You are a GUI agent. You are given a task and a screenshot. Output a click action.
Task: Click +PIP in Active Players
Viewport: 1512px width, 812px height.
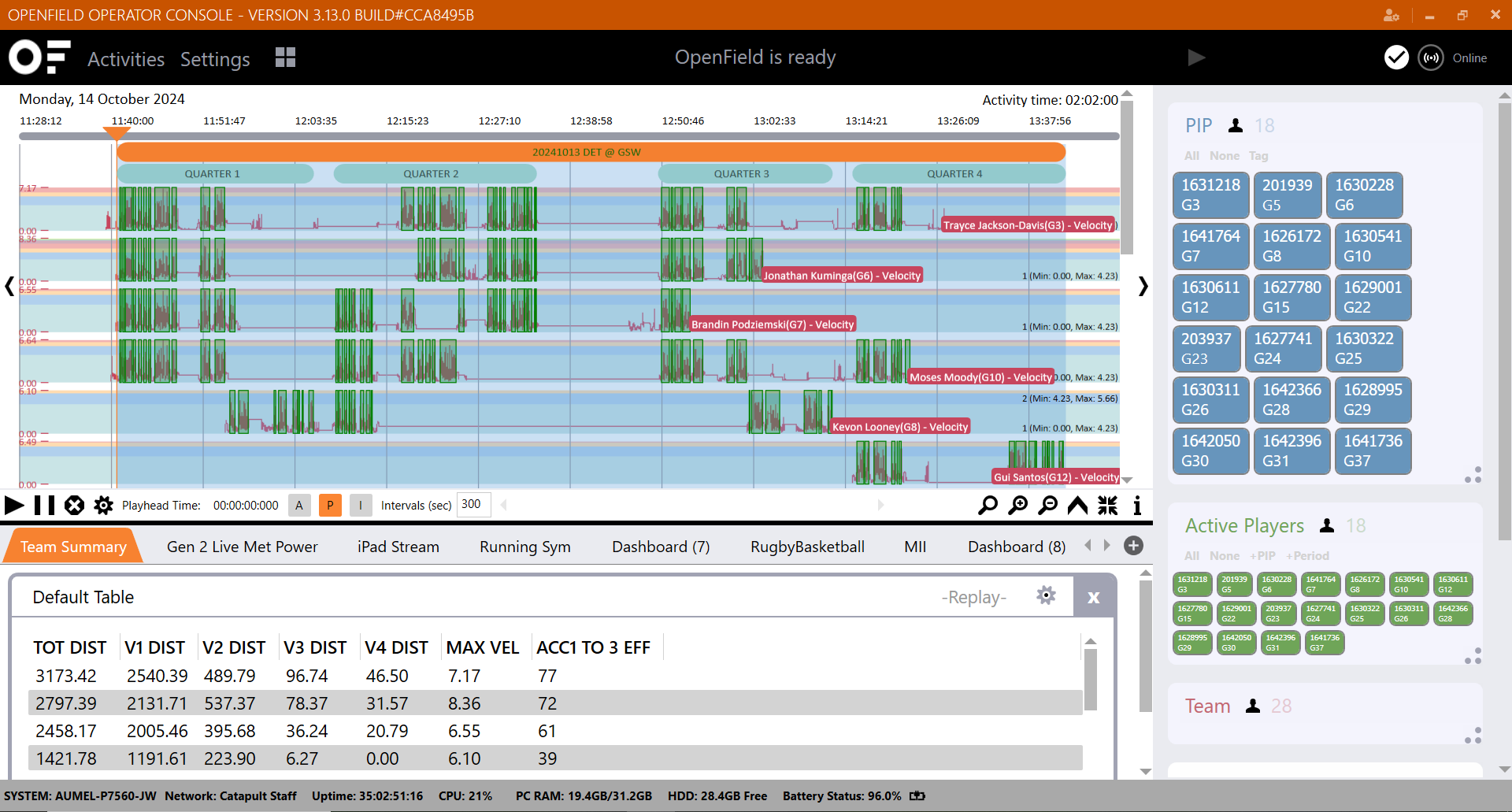pyautogui.click(x=1262, y=556)
